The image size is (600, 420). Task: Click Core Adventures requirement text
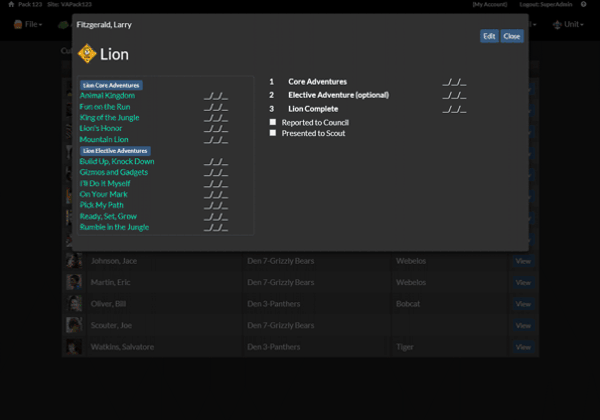(318, 81)
